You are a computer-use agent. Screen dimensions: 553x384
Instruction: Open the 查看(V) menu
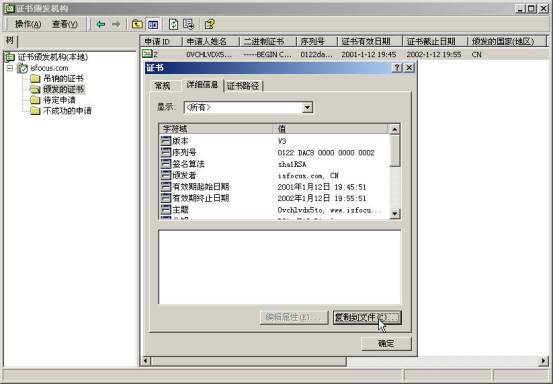65,24
